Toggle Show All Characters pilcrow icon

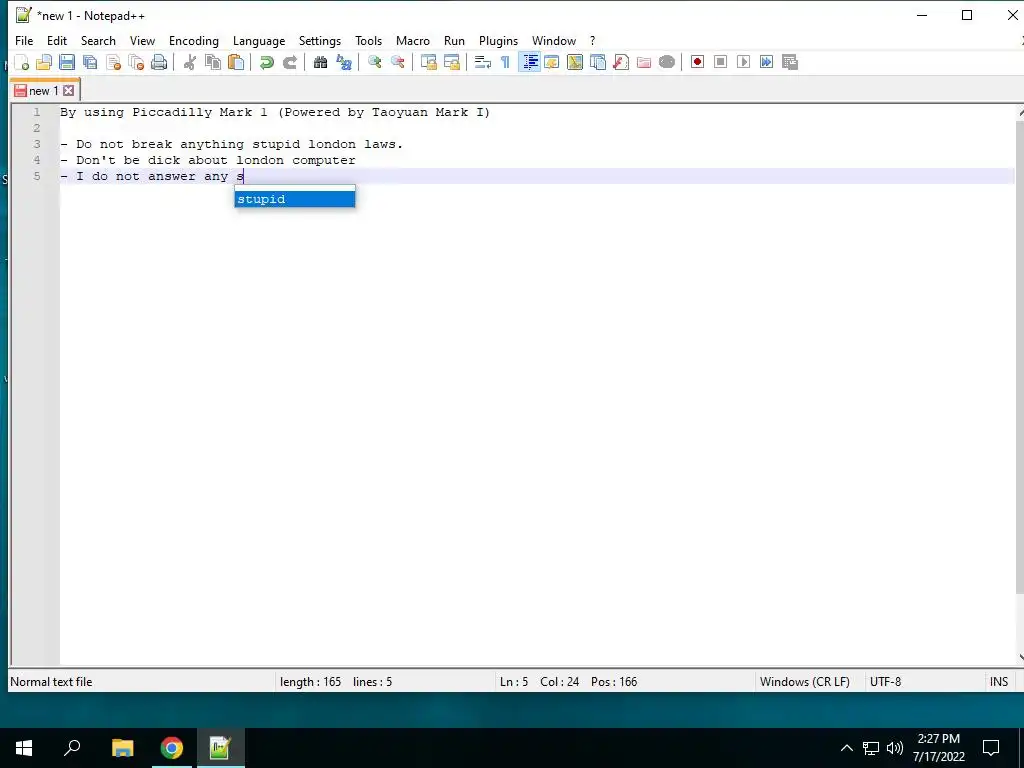tap(505, 62)
